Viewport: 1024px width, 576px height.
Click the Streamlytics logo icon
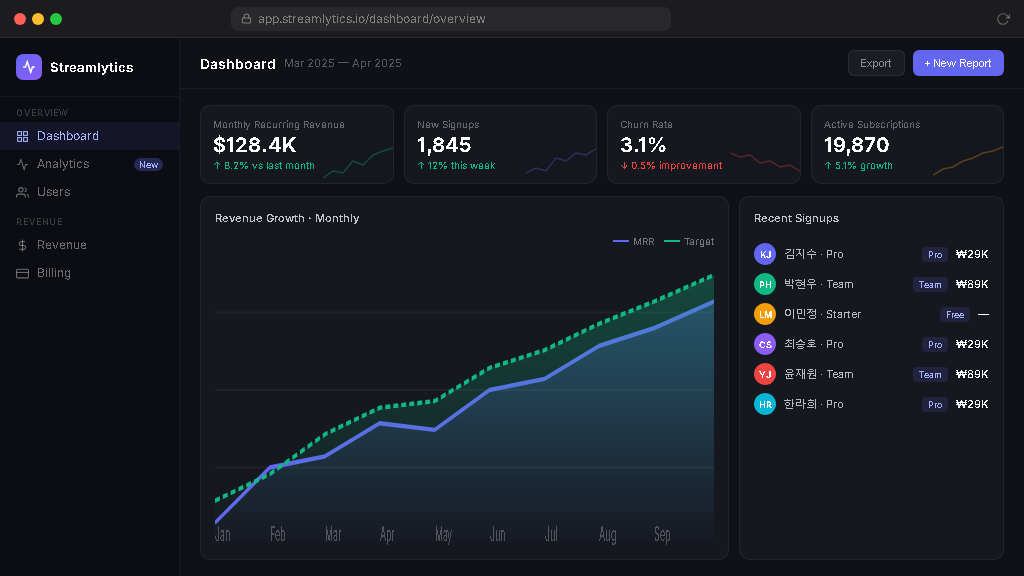pos(29,67)
